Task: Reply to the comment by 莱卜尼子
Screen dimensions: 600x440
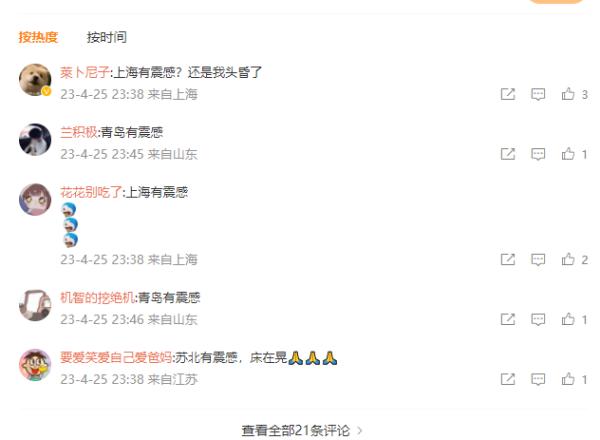Action: 538,94
